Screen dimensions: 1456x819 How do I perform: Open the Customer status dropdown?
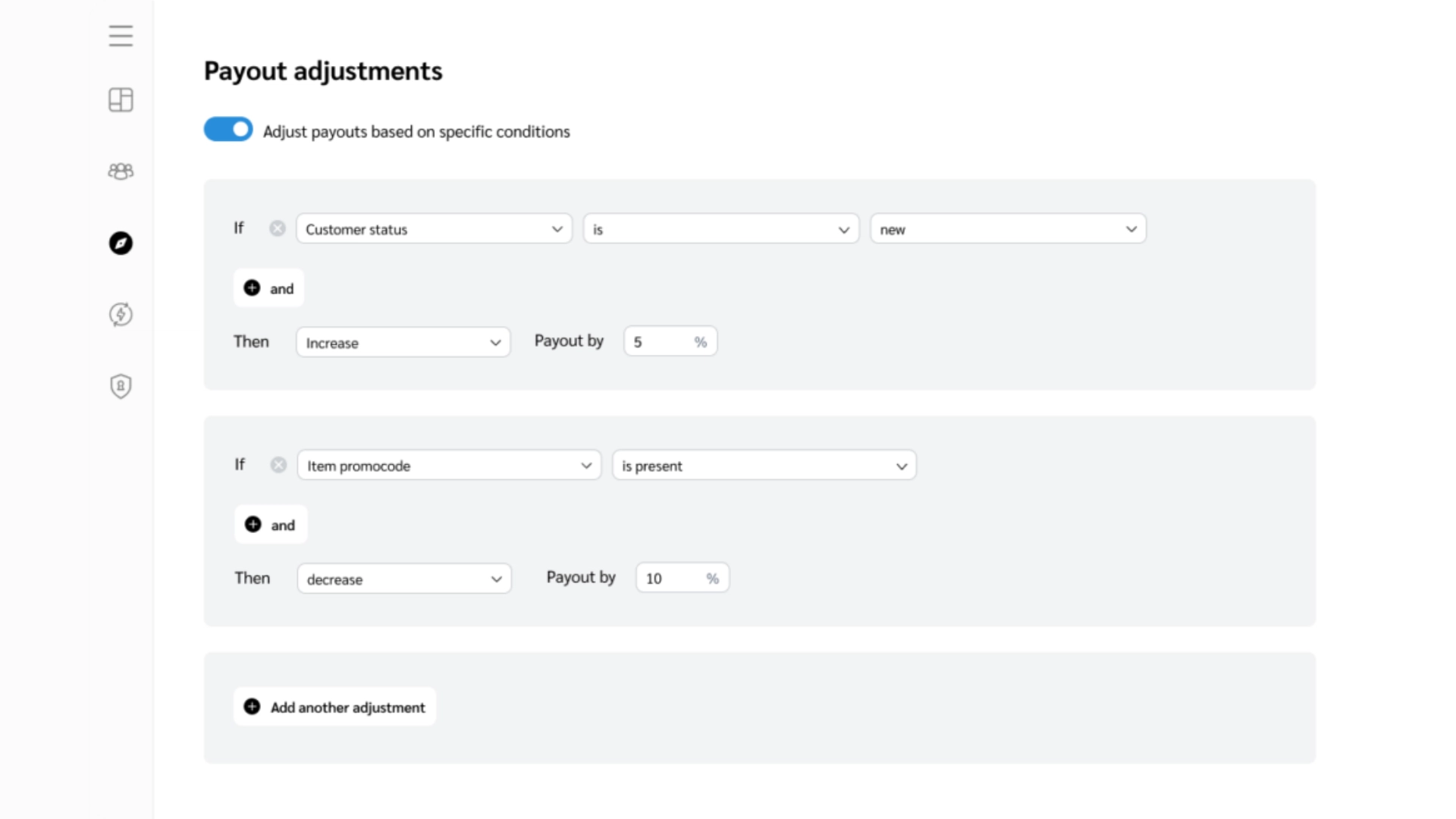(x=434, y=229)
